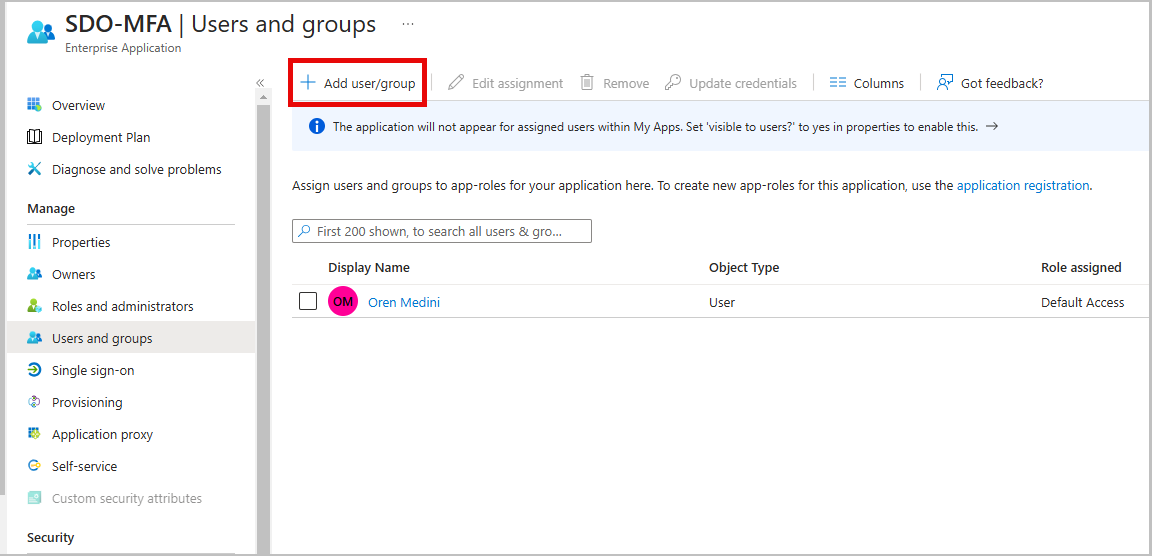Click the blue info icon in banner
Image resolution: width=1152 pixels, height=556 pixels.
point(317,126)
